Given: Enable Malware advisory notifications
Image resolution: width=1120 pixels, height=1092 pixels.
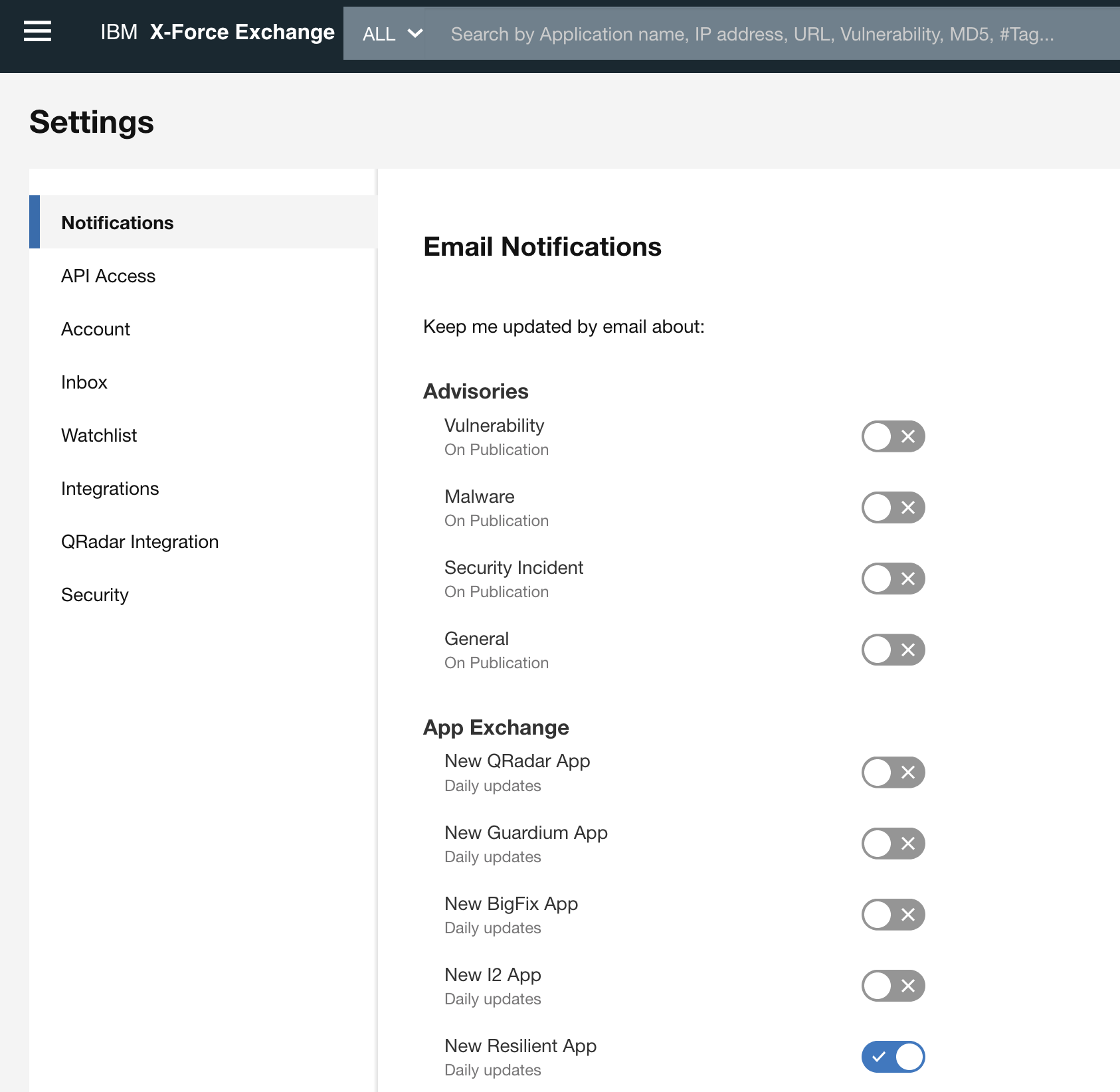Looking at the screenshot, I should [x=893, y=507].
